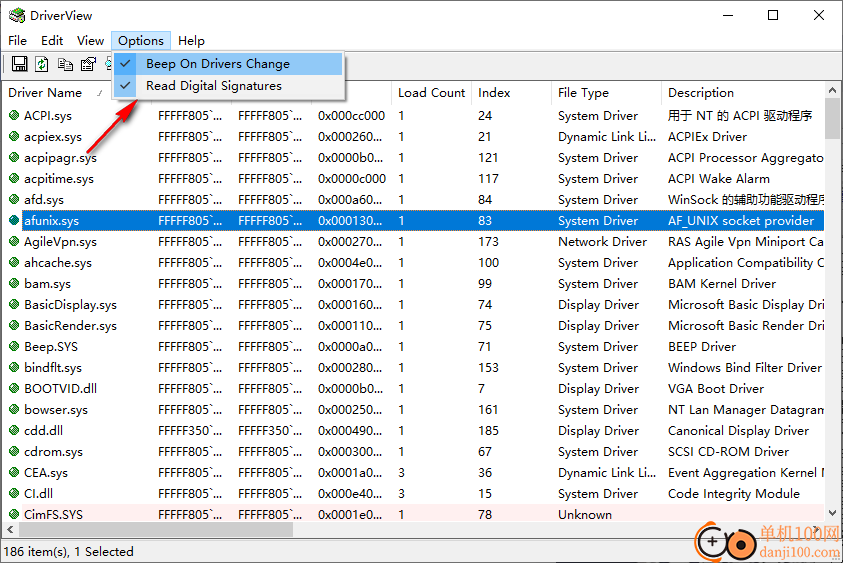Click 'ACPI Wake Alarm' description

pyautogui.click(x=718, y=179)
